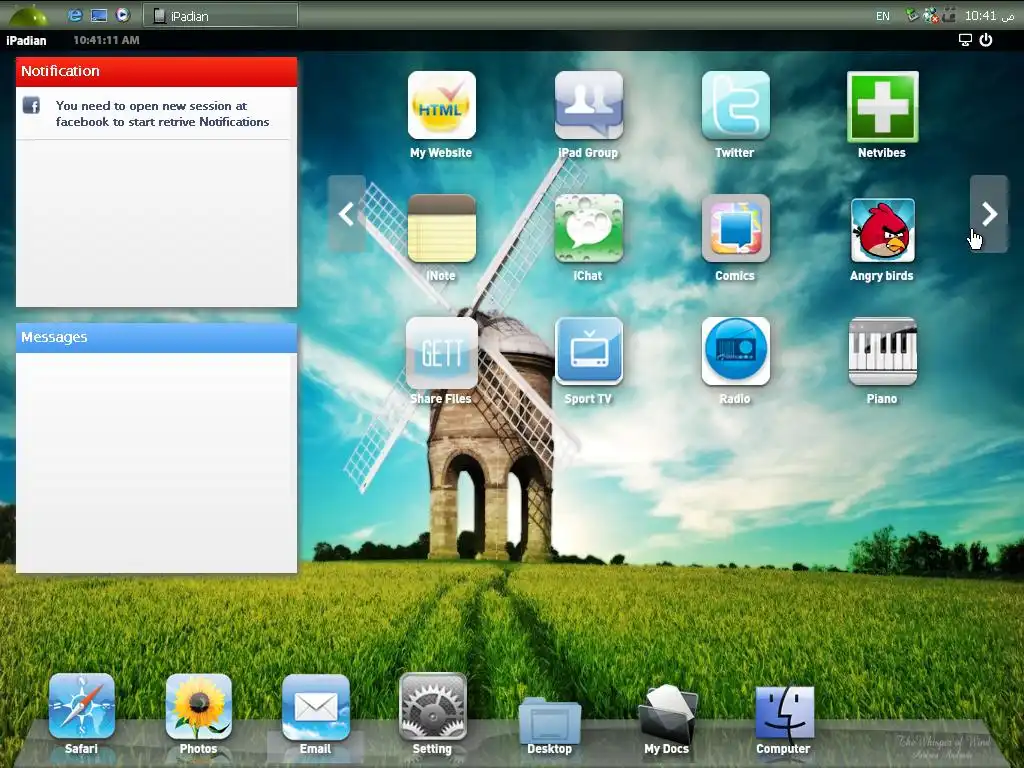Open the iNote notepad app
This screenshot has height=768, width=1024.
pyautogui.click(x=441, y=228)
